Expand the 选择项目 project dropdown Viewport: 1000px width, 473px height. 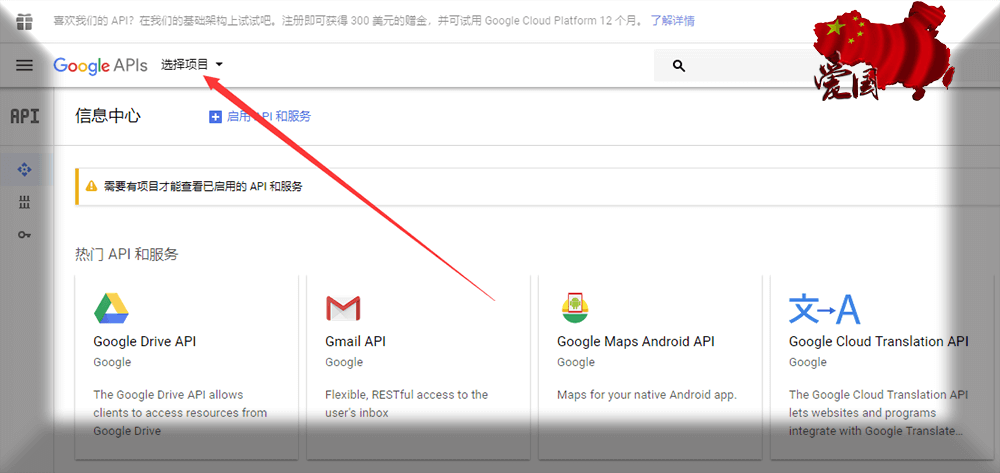(x=192, y=65)
